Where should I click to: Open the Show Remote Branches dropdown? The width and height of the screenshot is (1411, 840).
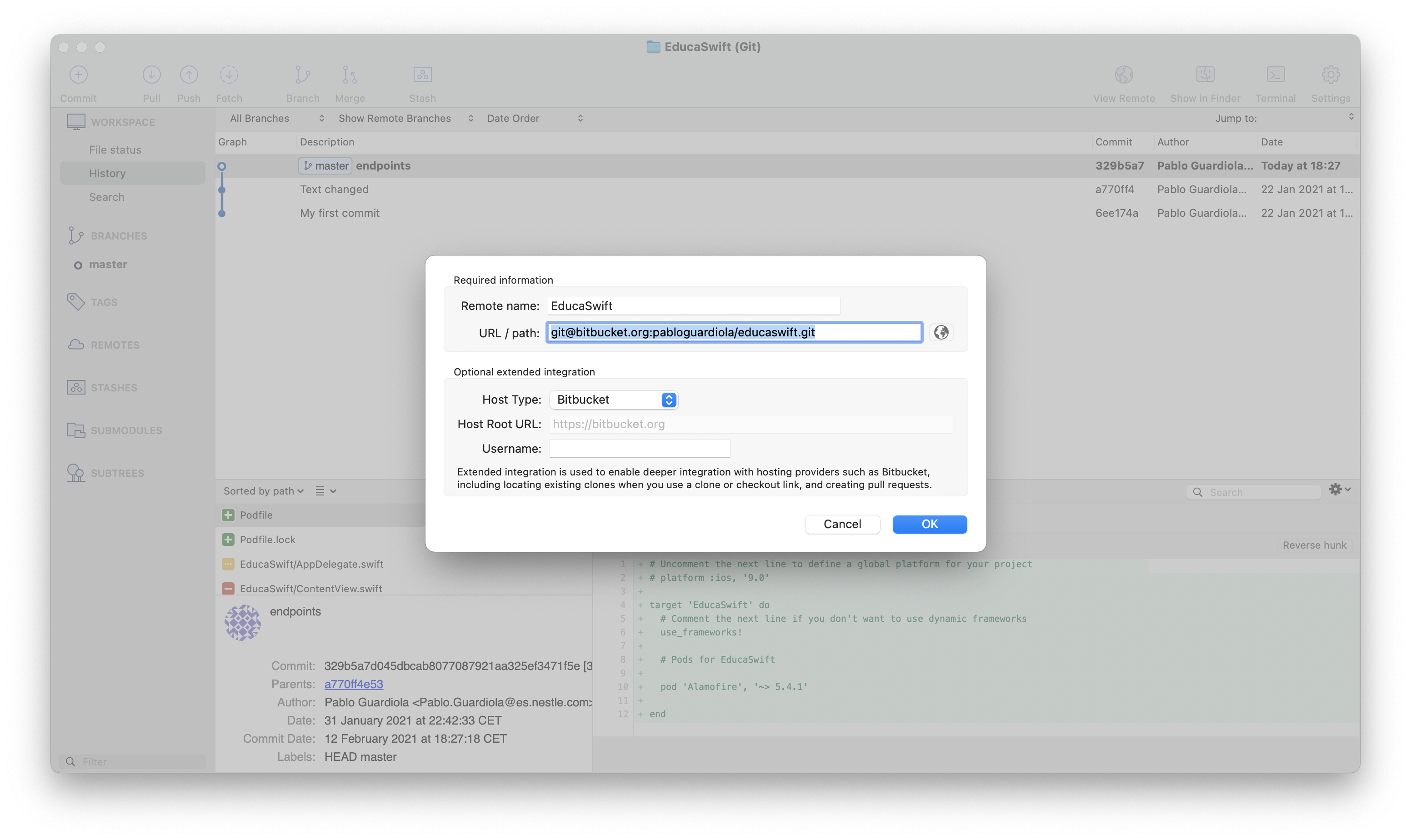point(405,118)
